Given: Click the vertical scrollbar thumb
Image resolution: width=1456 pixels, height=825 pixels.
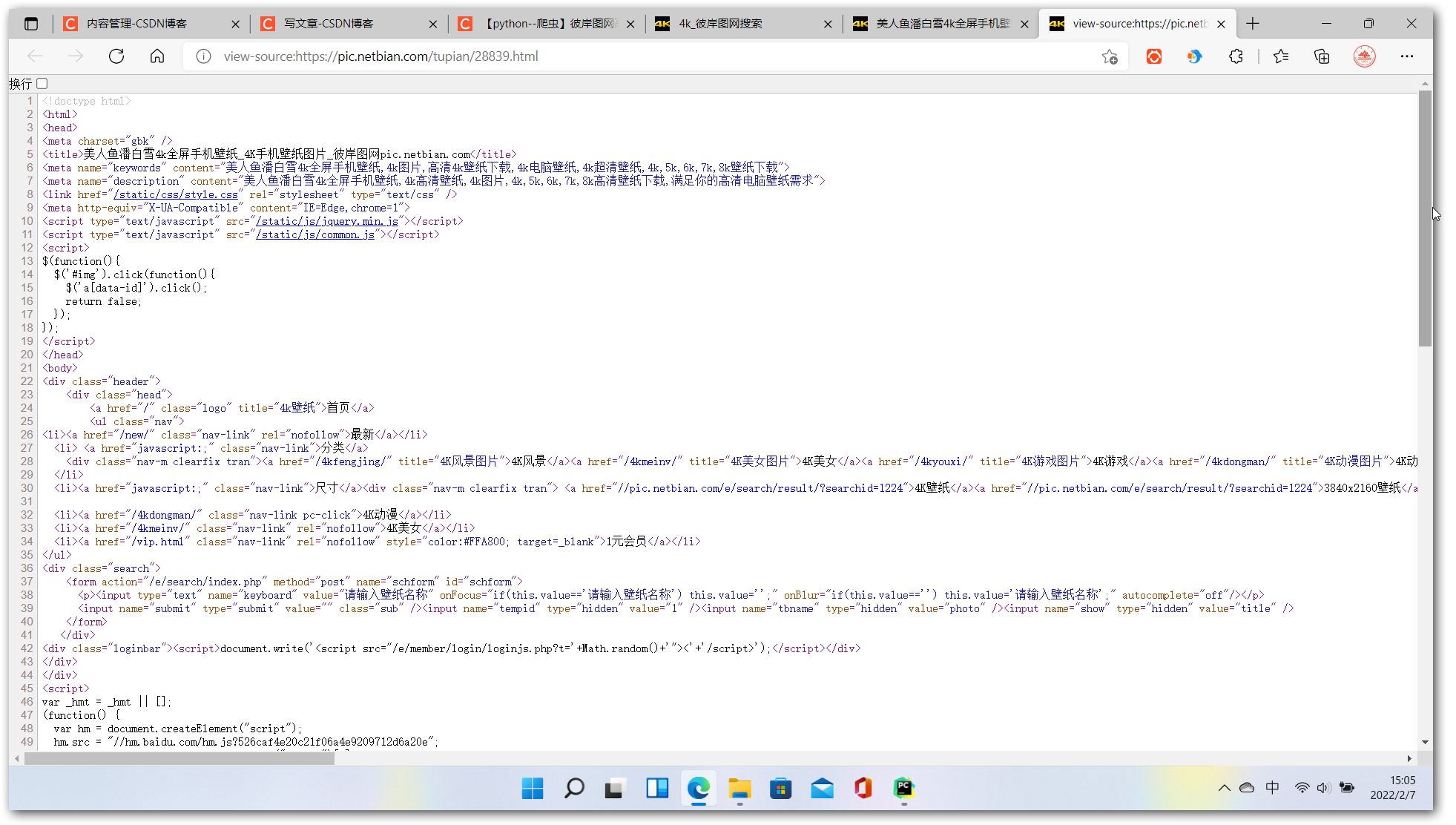Looking at the screenshot, I should click(1425, 219).
